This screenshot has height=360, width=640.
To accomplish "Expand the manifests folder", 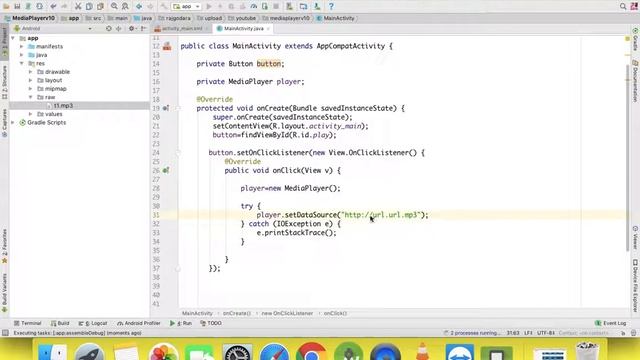I will pos(22,47).
